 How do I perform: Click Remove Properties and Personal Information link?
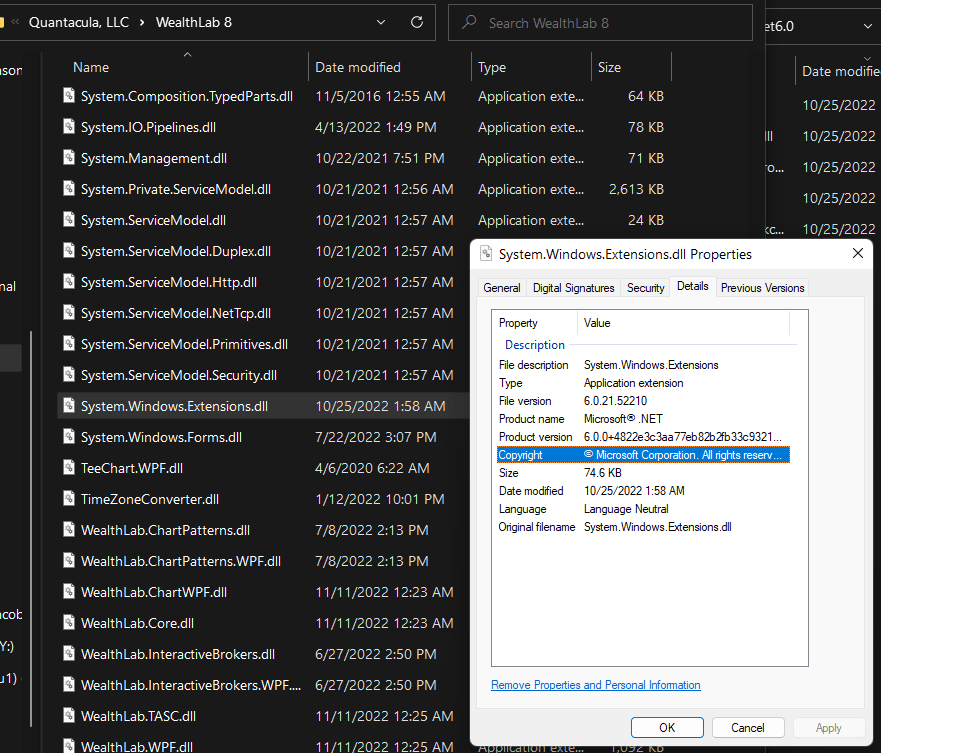pos(596,684)
